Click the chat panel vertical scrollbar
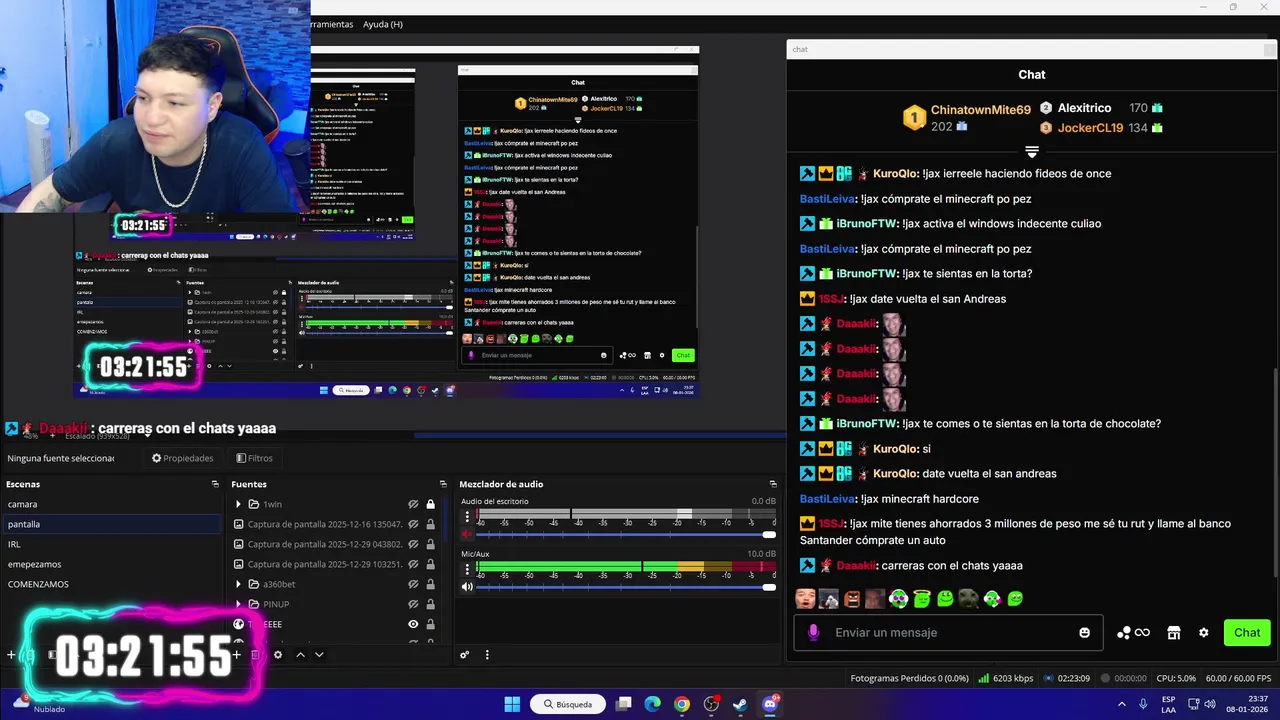 tap(1276, 470)
